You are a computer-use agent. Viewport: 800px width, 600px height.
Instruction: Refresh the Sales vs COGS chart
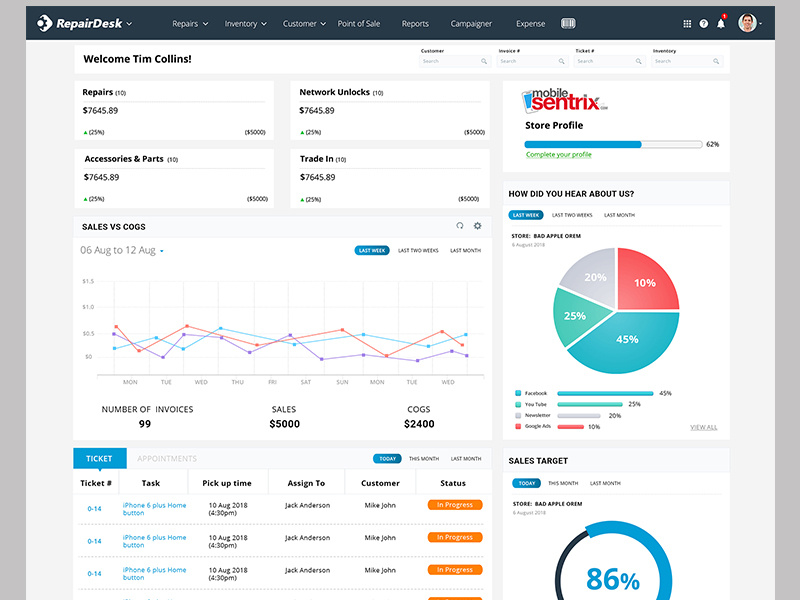[x=460, y=226]
